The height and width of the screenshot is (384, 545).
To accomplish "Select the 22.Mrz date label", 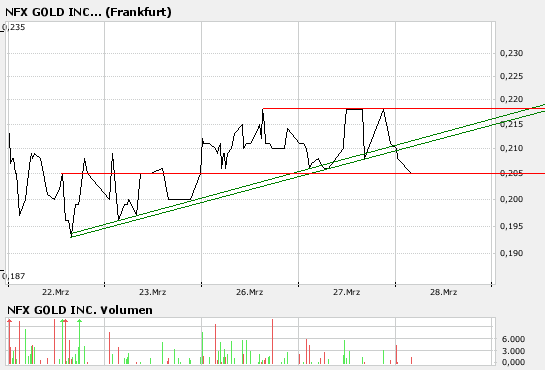I will tap(56, 292).
